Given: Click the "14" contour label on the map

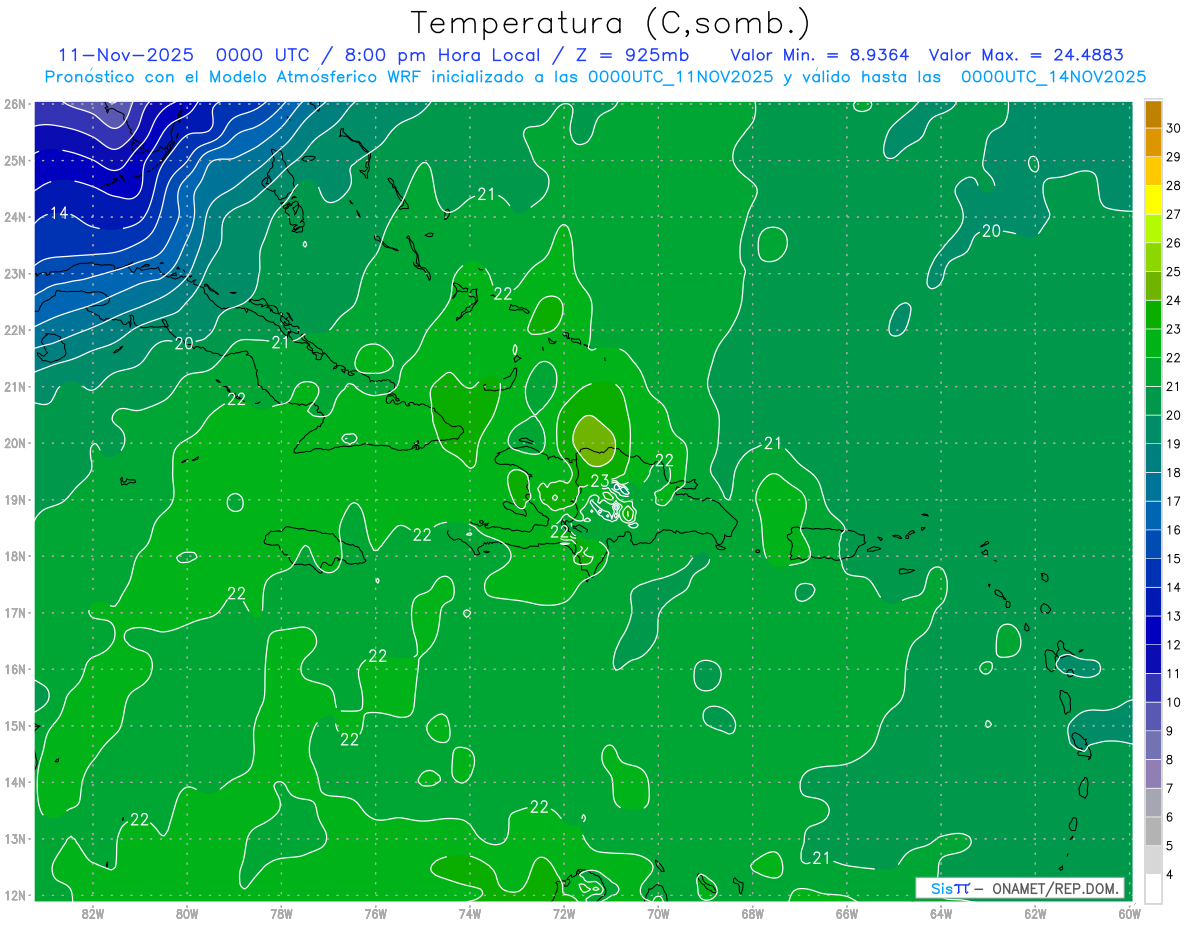Looking at the screenshot, I should 59,213.
